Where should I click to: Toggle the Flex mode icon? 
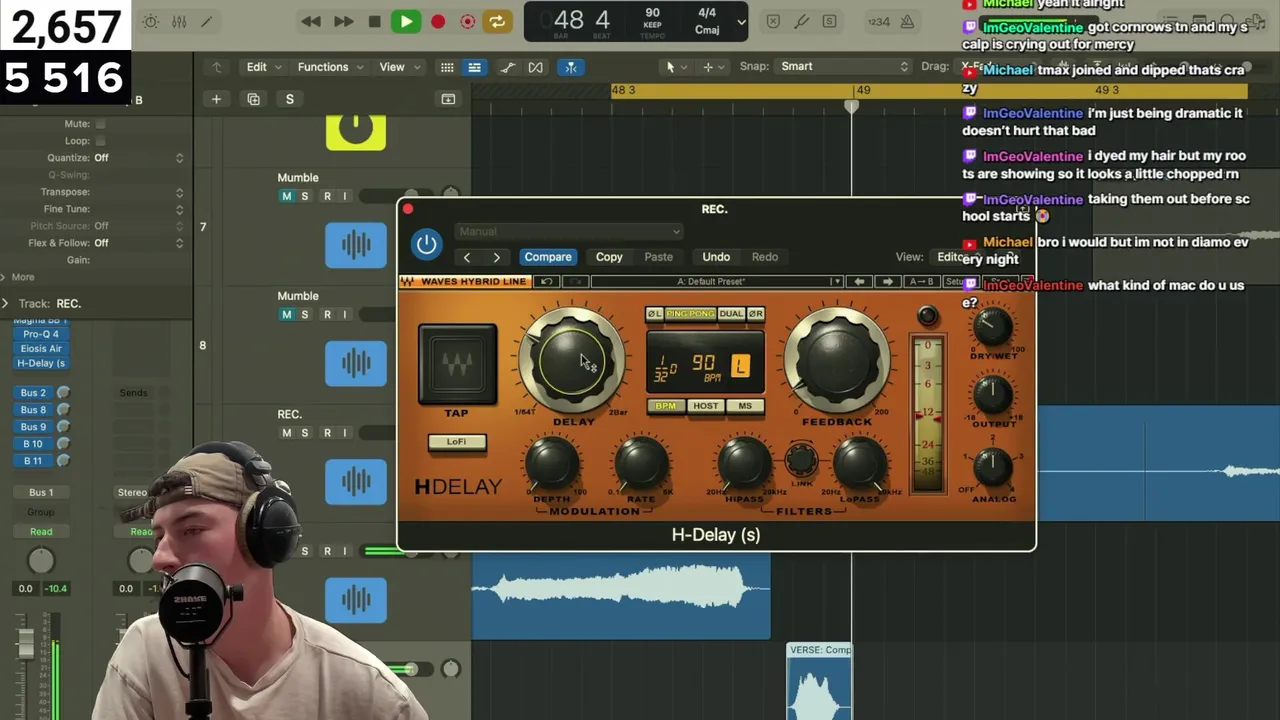tap(536, 67)
